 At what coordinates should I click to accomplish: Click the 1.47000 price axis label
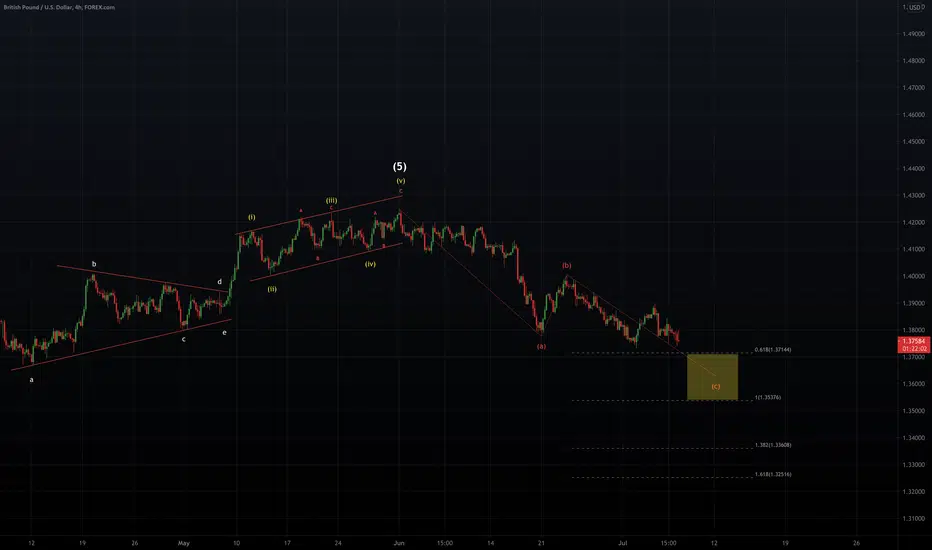(x=914, y=87)
